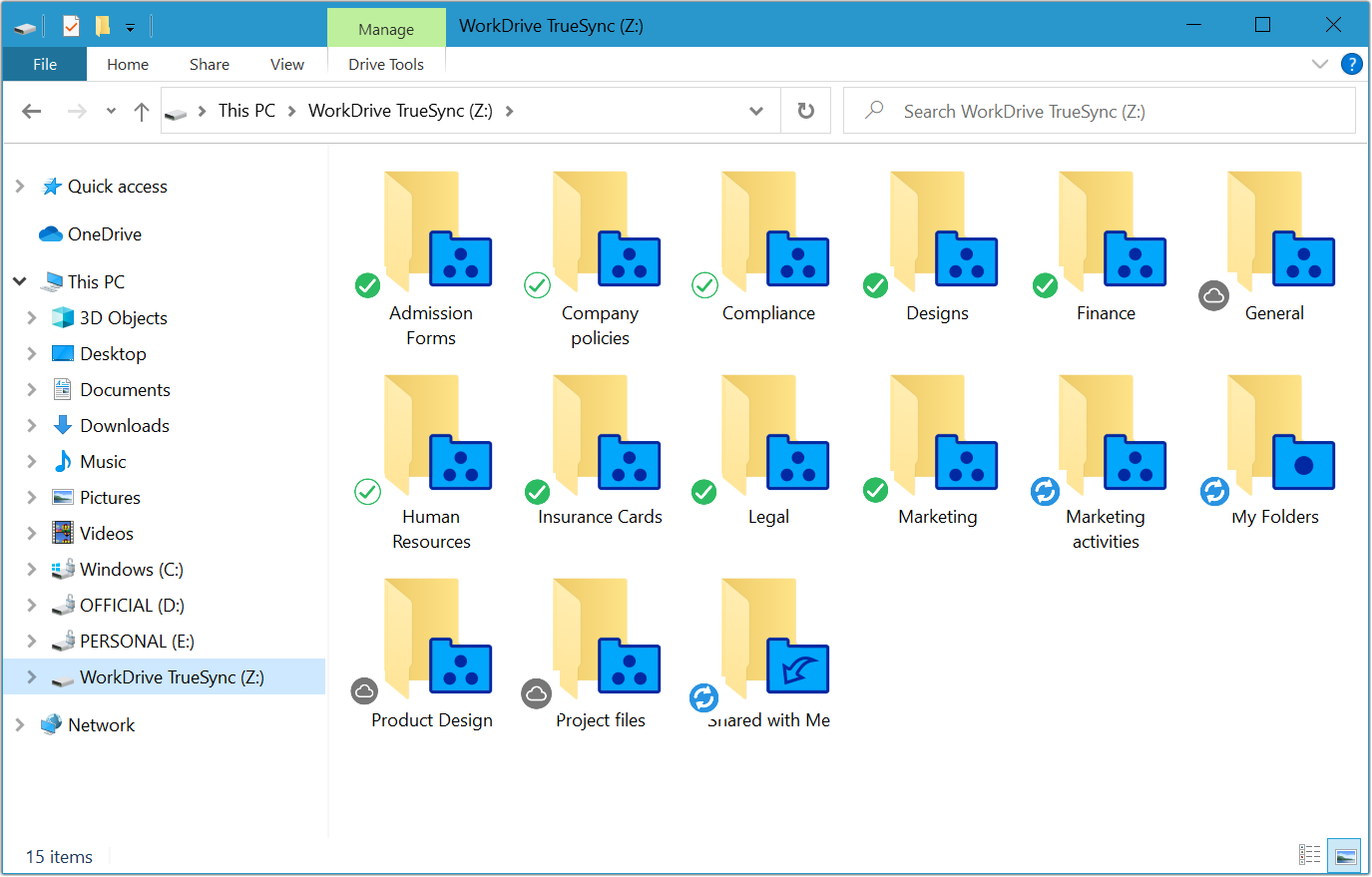Click This PC in the address breadcrumb
This screenshot has width=1372, height=877.
click(x=246, y=111)
